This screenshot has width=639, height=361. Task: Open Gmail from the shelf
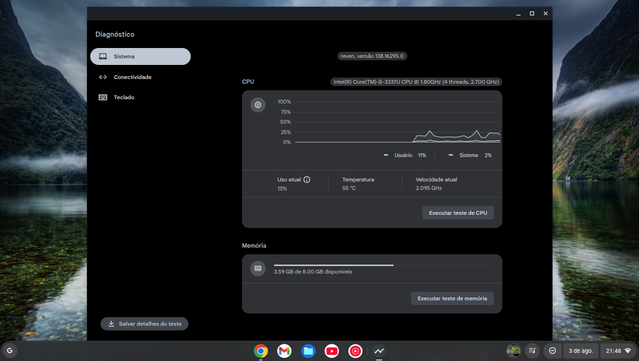[284, 351]
